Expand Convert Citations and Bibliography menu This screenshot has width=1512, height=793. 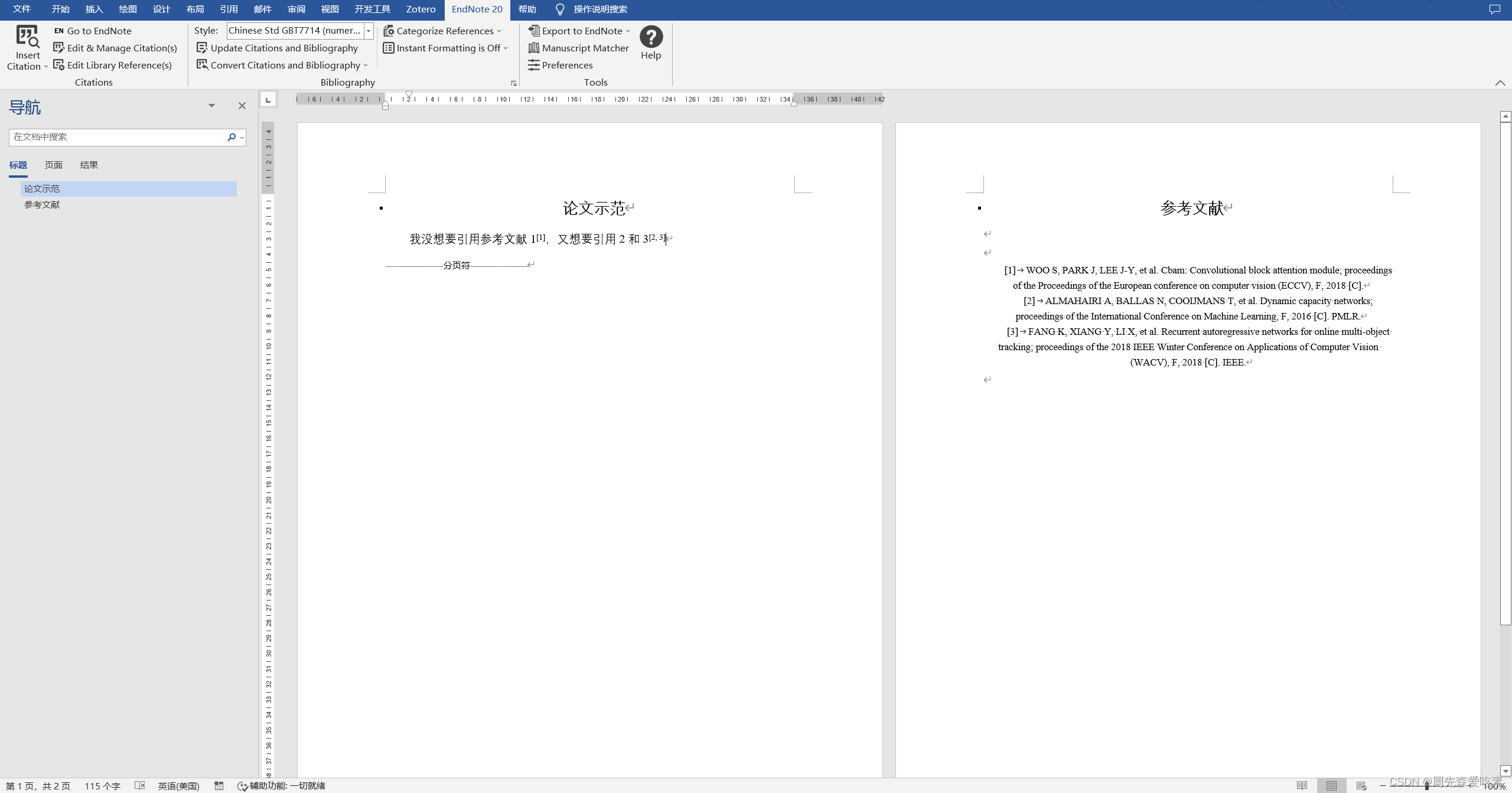(x=282, y=65)
